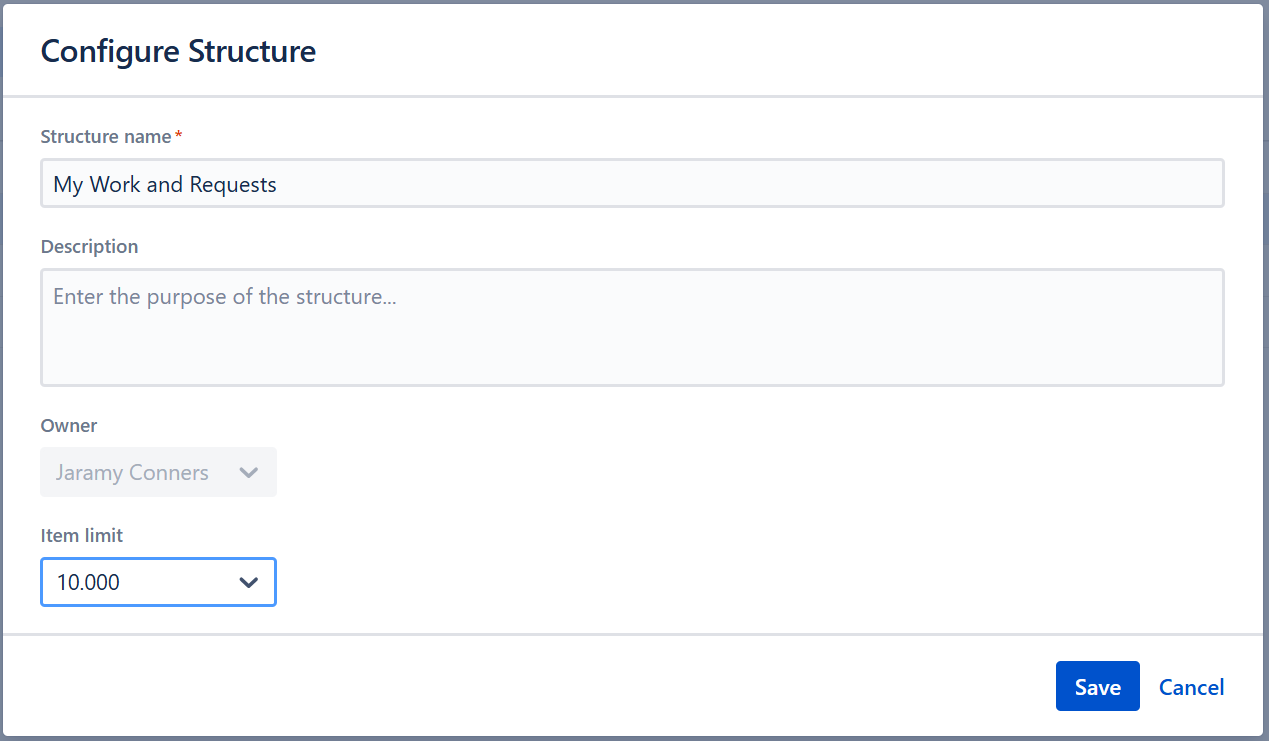Click inside the Structure name input field
The height and width of the screenshot is (741, 1269).
(x=632, y=183)
